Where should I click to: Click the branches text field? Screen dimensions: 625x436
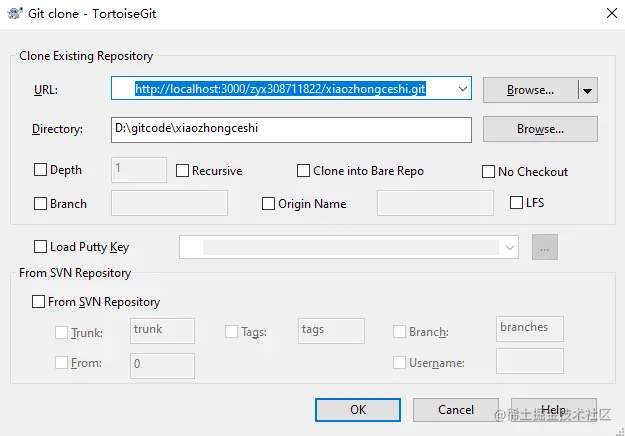click(530, 329)
